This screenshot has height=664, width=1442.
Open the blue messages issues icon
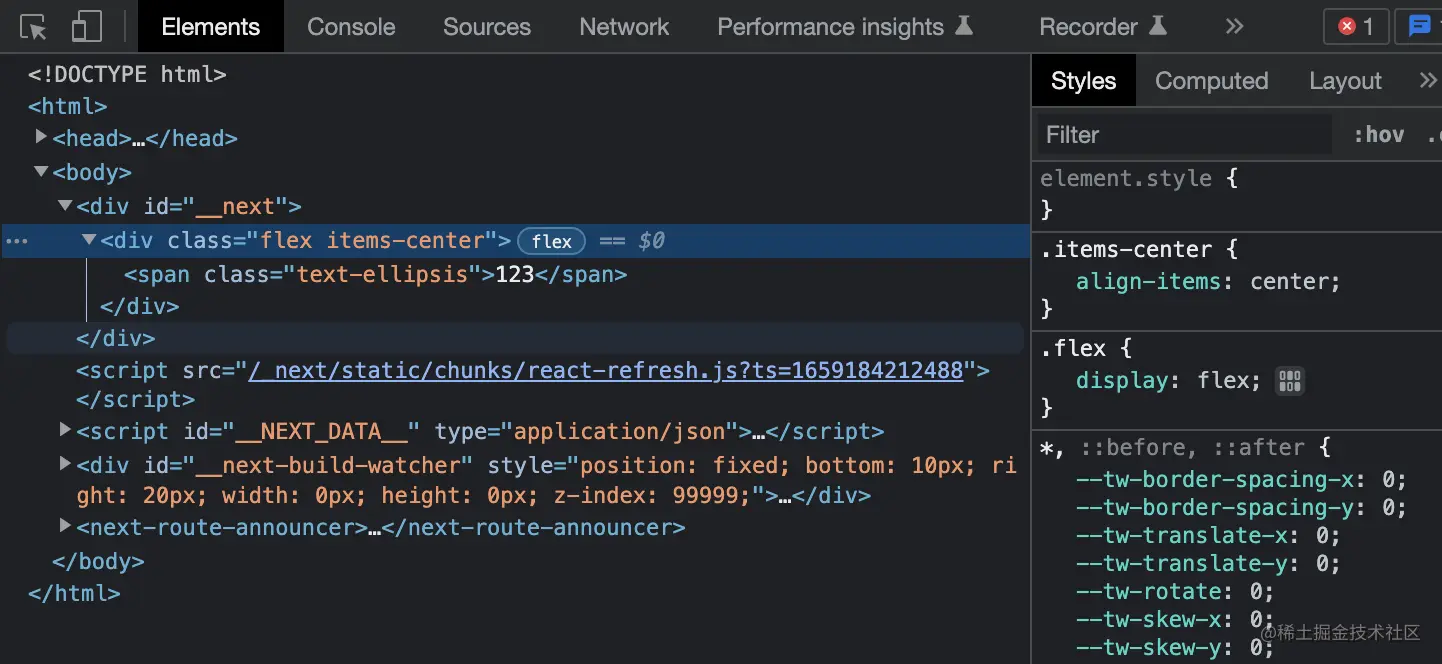(x=1419, y=27)
